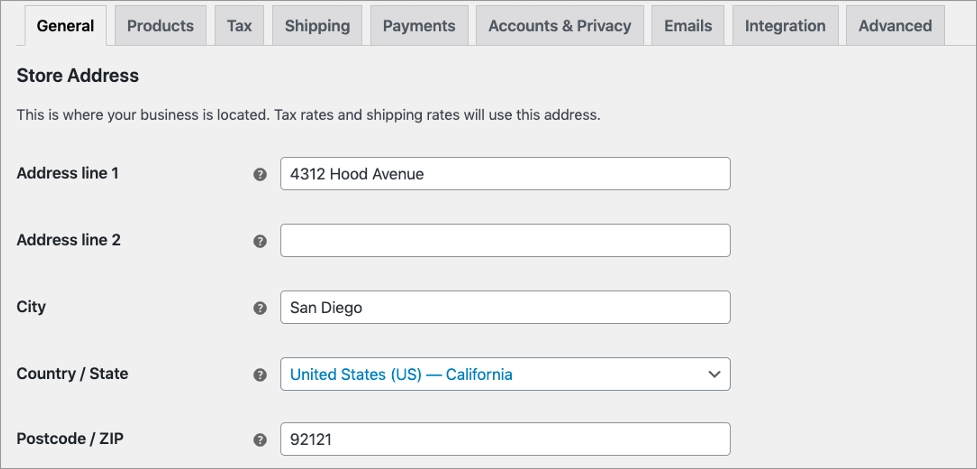Click the Address line 1 input field

pos(504,174)
